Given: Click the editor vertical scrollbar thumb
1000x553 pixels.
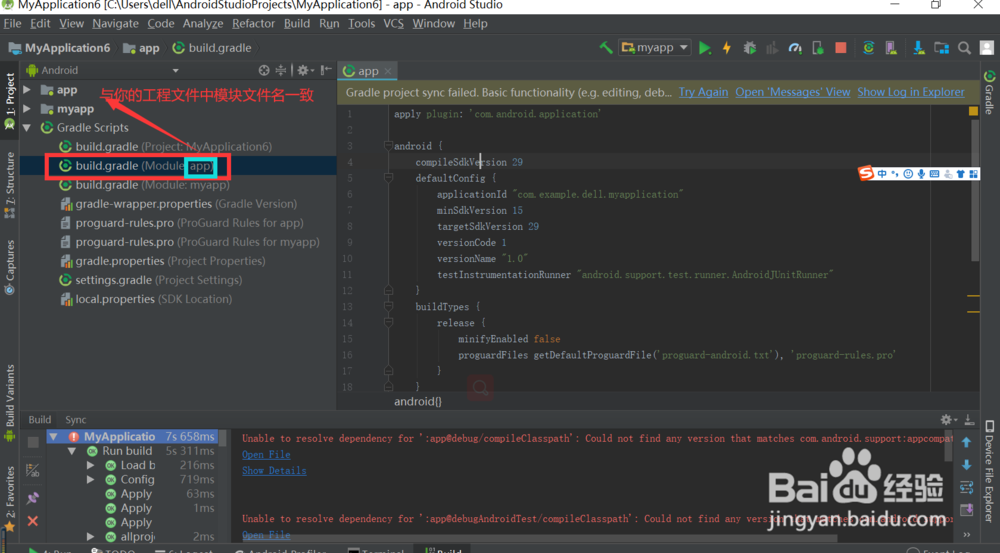Looking at the screenshot, I should [974, 191].
